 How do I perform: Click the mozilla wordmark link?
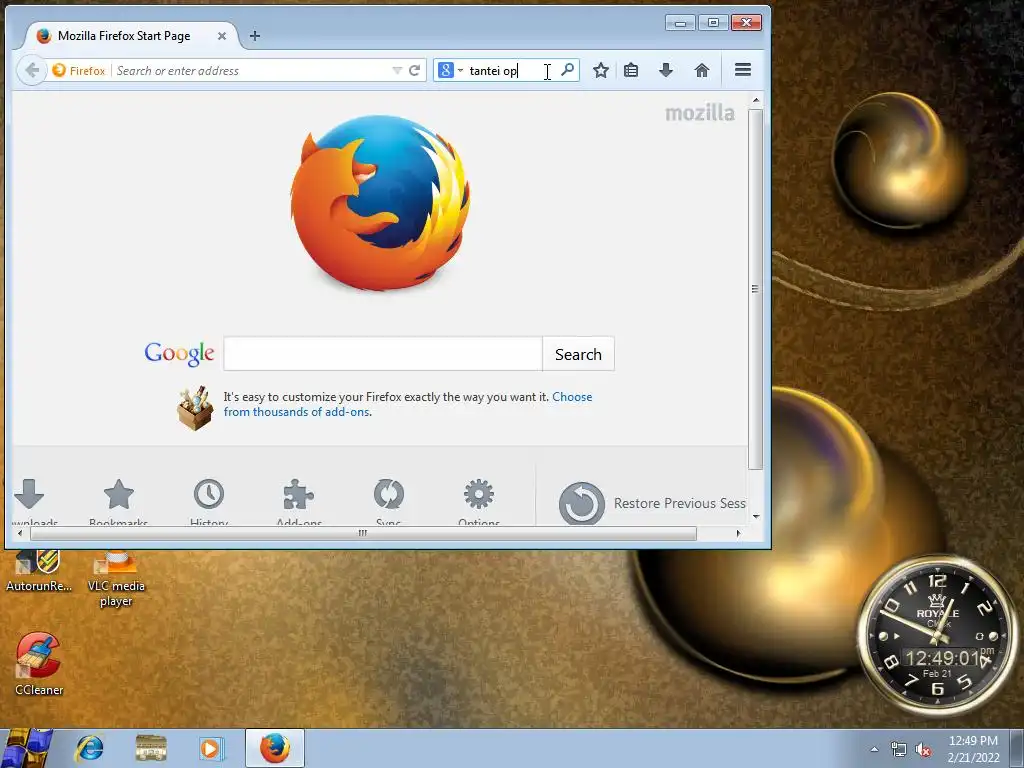[x=699, y=113]
